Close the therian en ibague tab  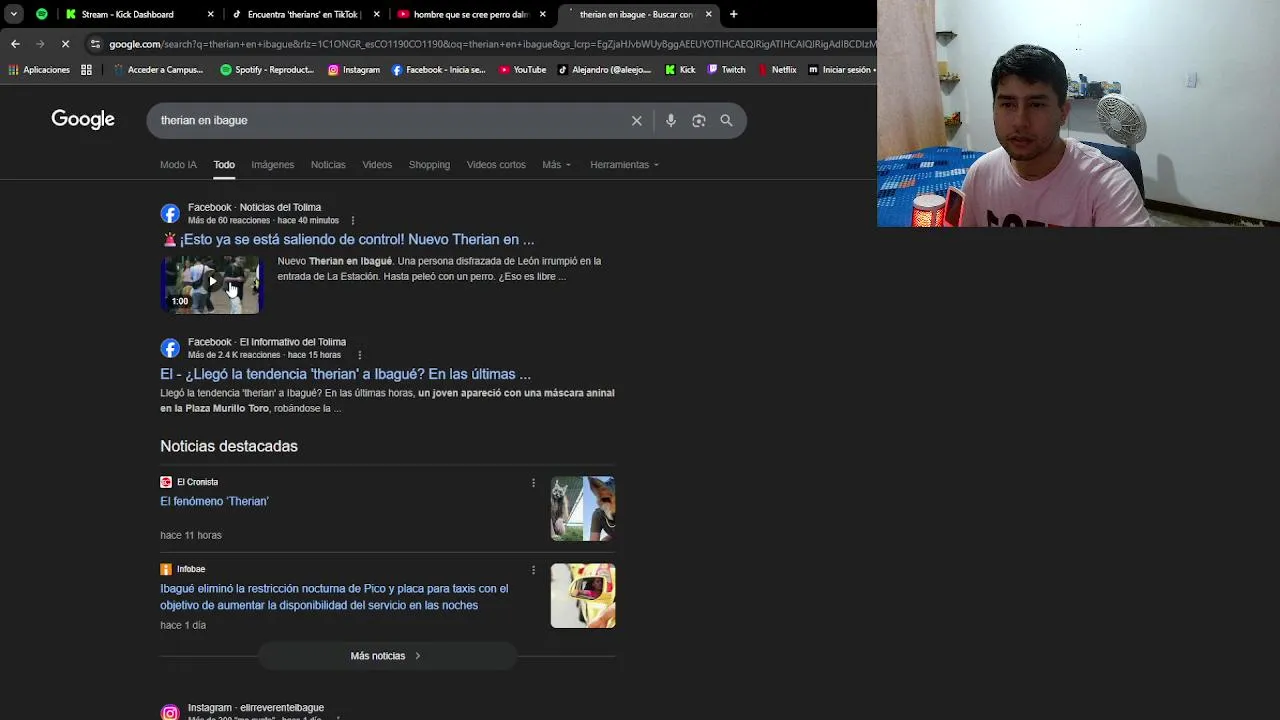click(708, 14)
